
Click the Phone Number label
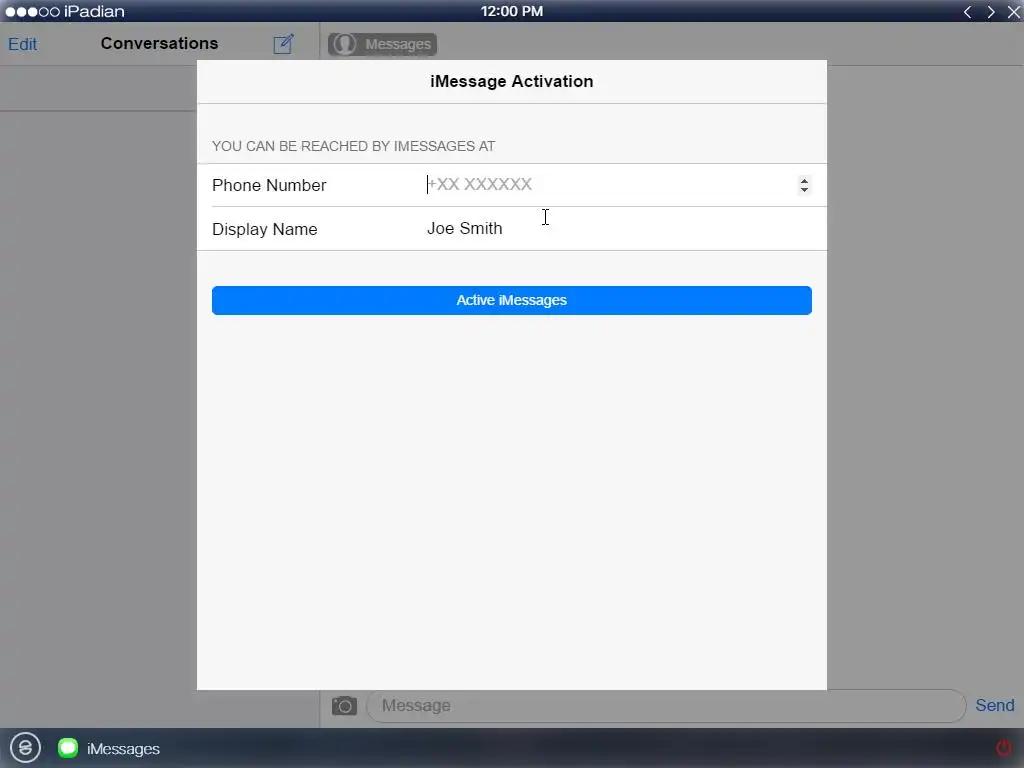click(x=269, y=185)
